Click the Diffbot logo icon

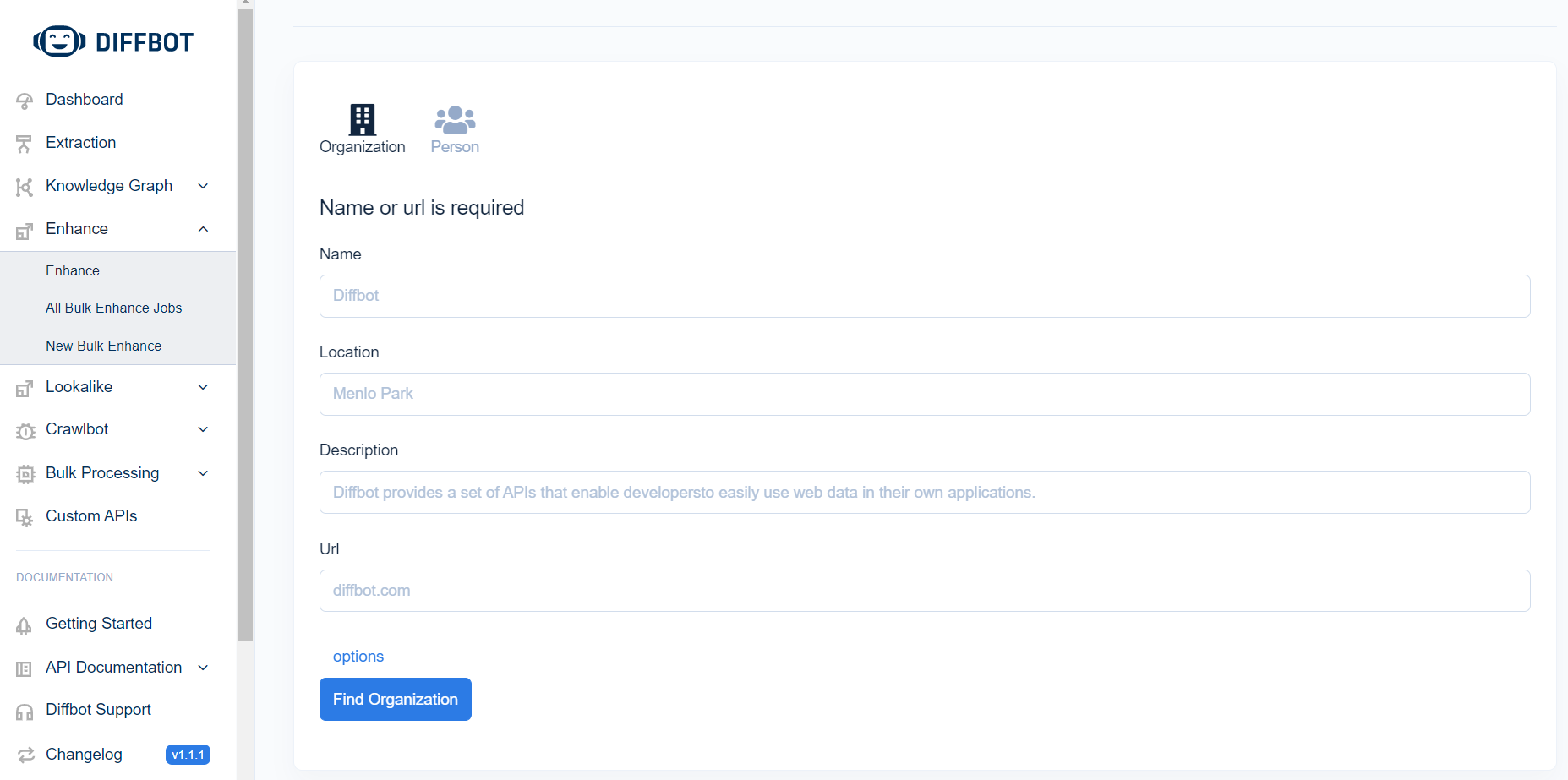59,41
